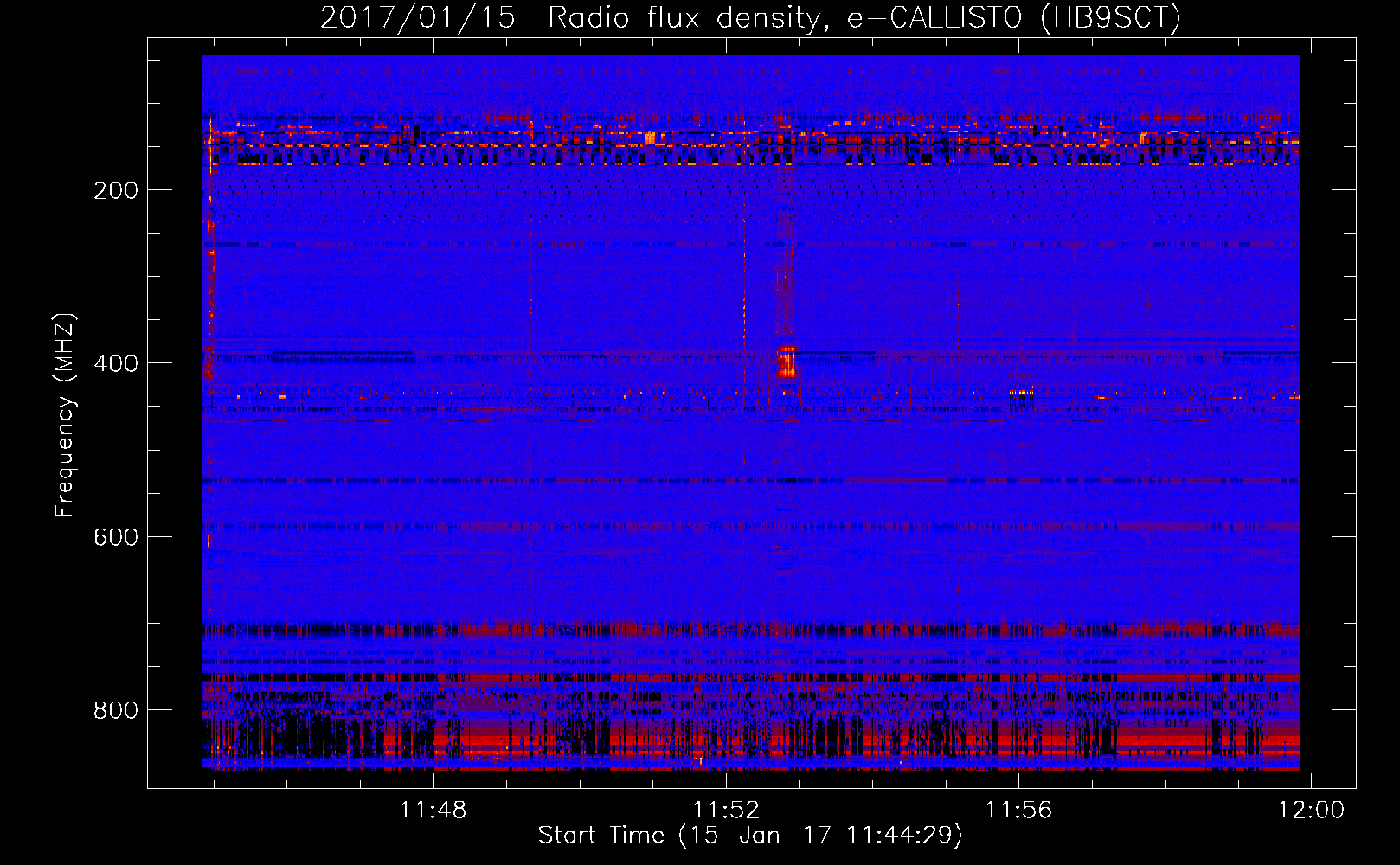Click the 12:00 time tick label

coord(1312,810)
